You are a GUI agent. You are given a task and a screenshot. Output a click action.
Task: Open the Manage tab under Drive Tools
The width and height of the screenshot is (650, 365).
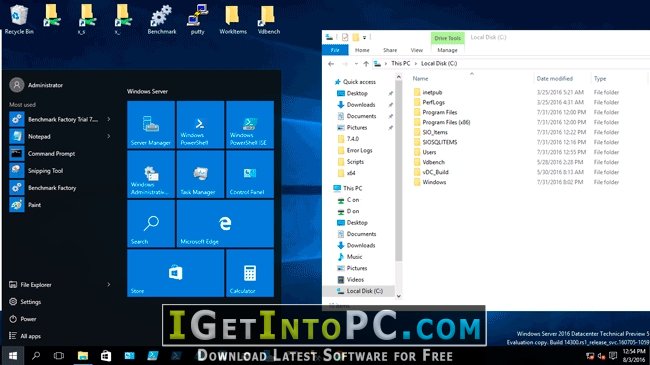pos(447,50)
